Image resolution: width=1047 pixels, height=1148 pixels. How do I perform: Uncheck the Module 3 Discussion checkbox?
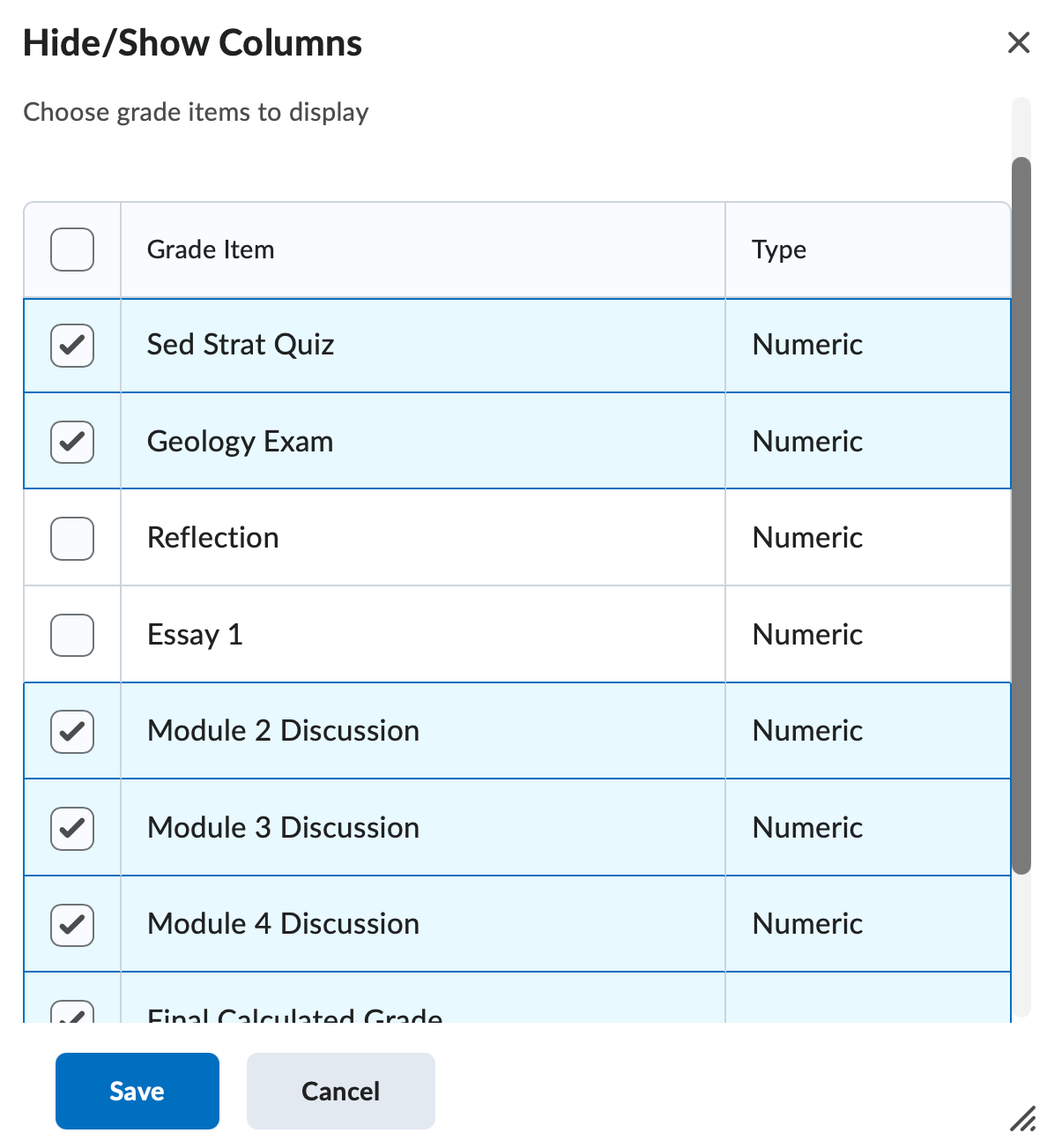[71, 827]
